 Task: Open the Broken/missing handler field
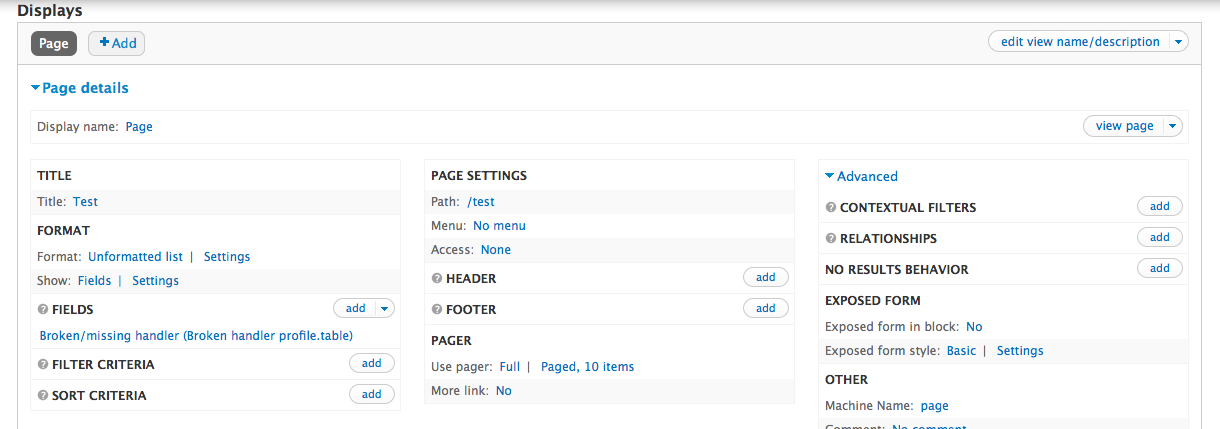[196, 336]
